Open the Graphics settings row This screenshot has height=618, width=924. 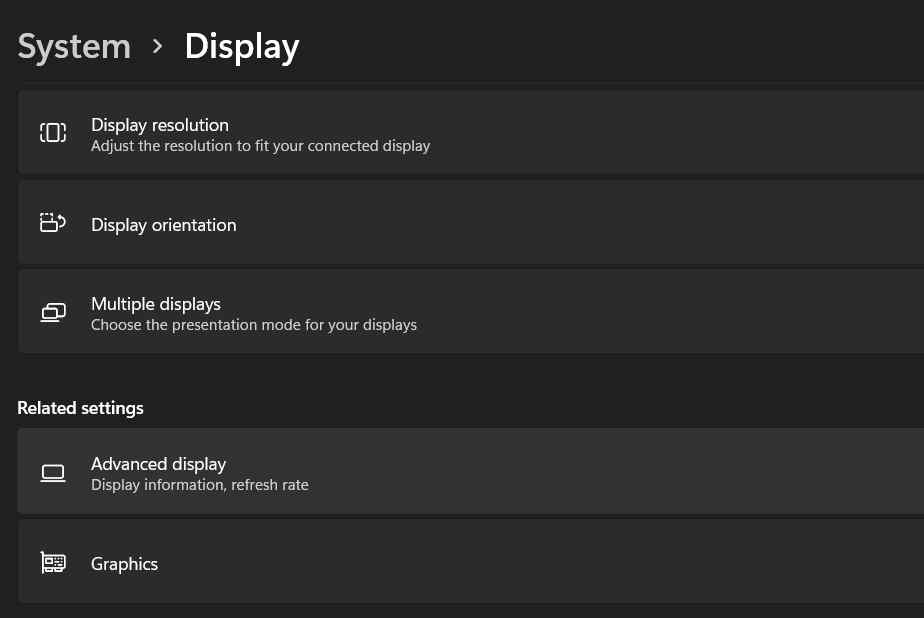click(x=471, y=561)
